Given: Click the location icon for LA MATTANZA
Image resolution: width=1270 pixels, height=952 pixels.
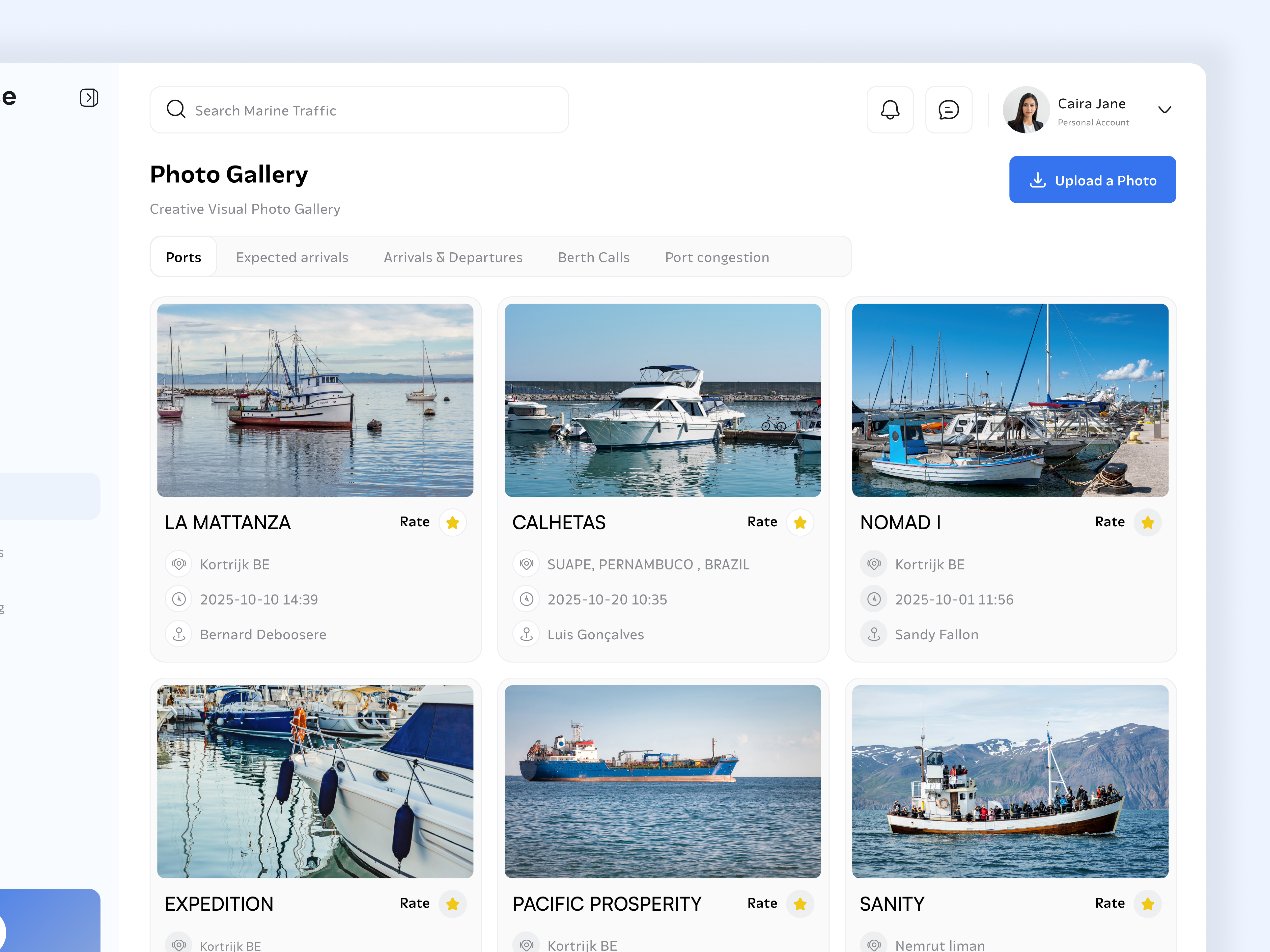Looking at the screenshot, I should coord(179,564).
